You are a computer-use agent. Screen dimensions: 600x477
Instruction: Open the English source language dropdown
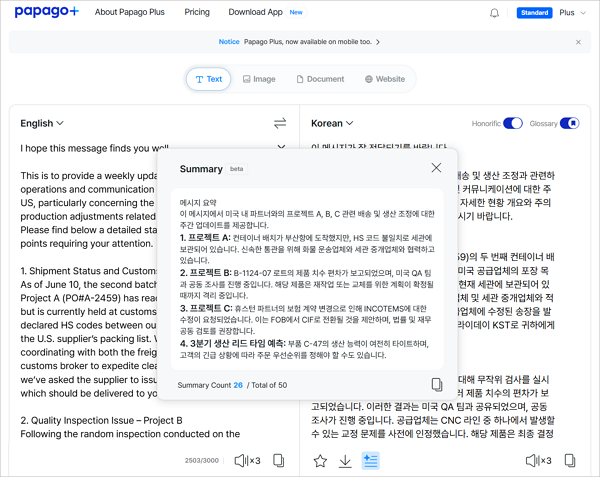42,123
